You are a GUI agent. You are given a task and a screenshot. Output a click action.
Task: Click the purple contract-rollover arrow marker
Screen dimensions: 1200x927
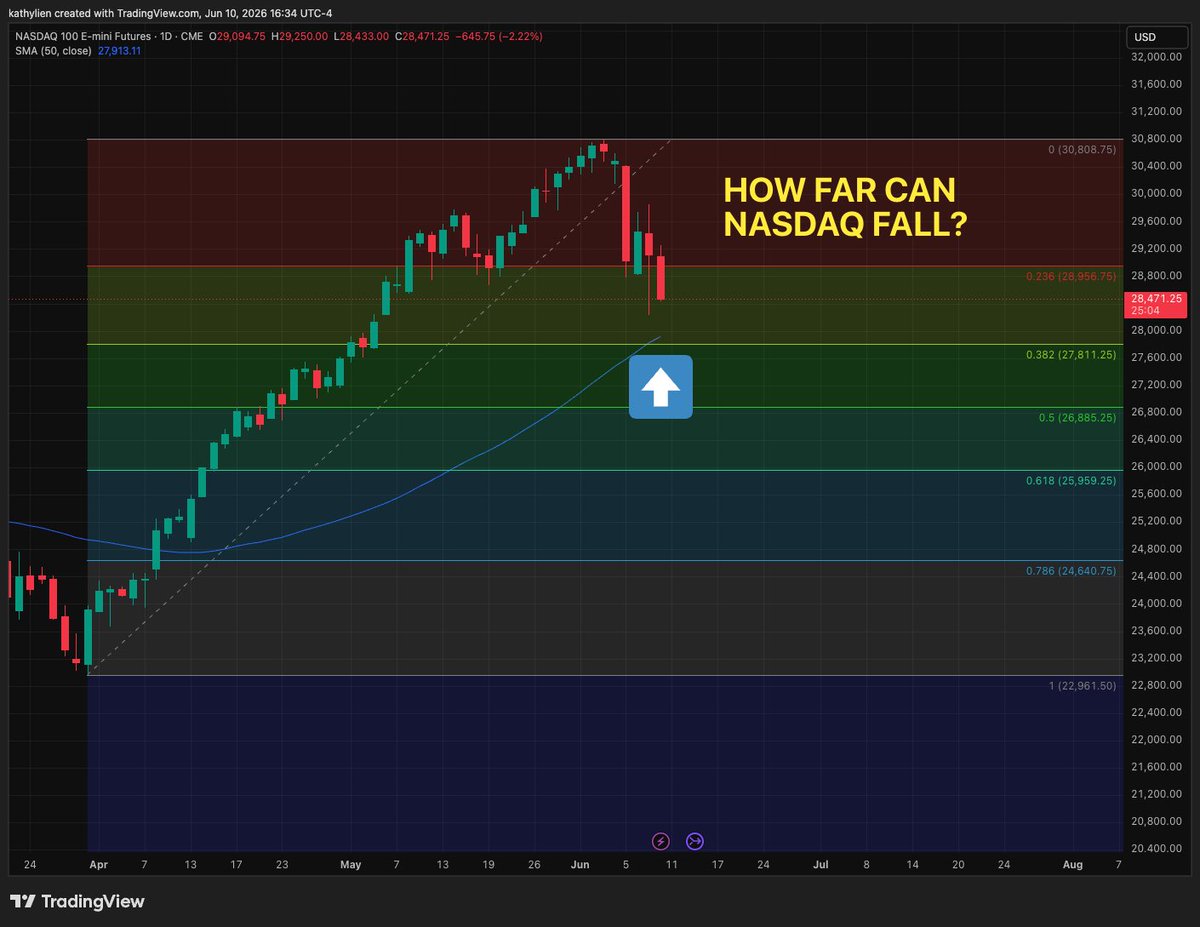pos(696,842)
